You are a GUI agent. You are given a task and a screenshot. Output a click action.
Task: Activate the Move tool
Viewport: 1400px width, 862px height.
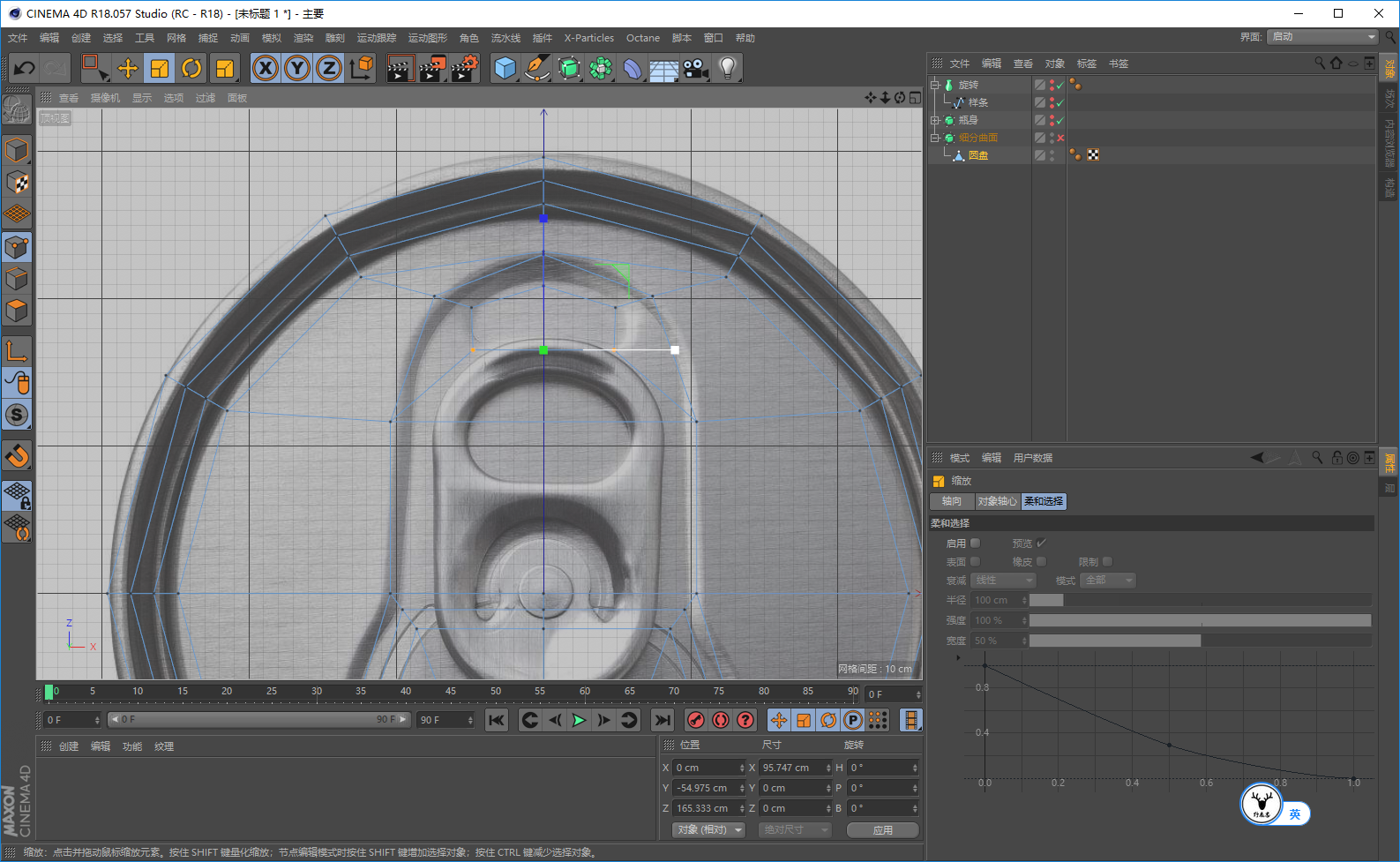(128, 68)
